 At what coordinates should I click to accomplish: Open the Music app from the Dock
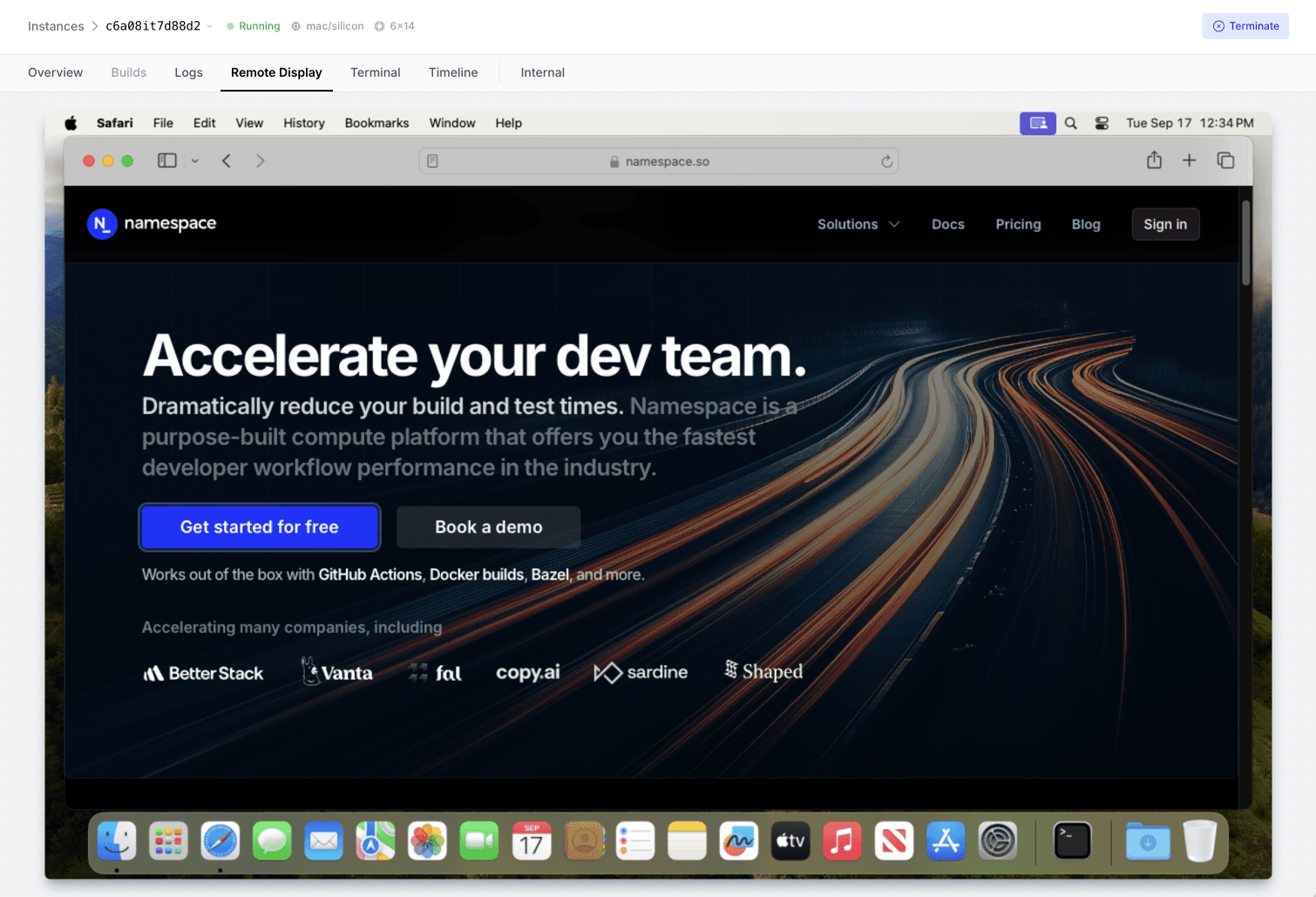click(841, 840)
